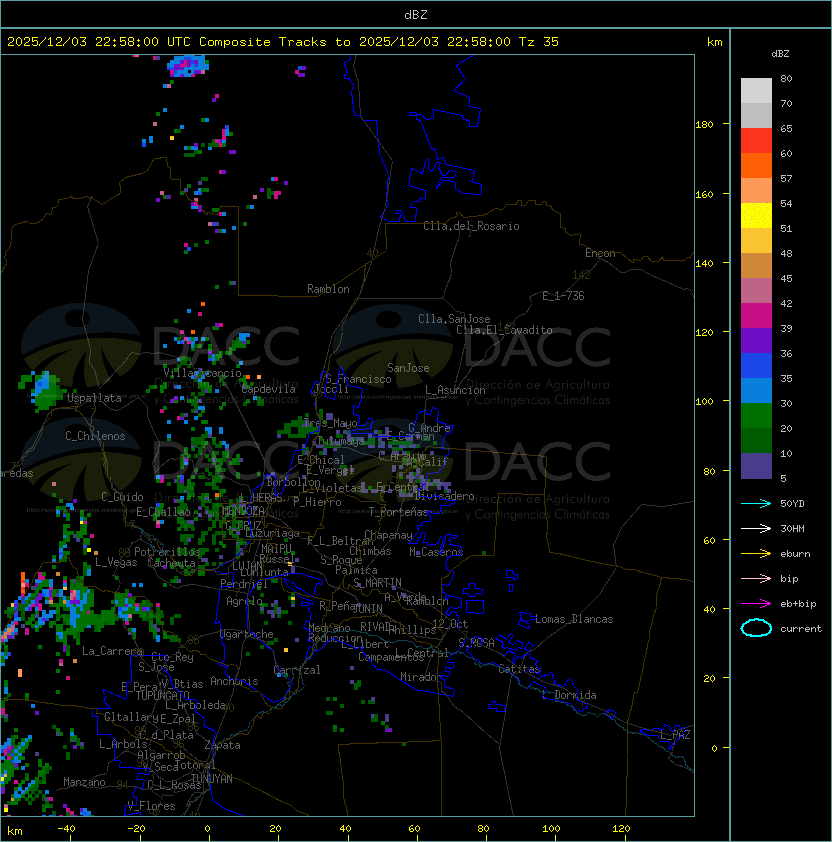Click the Manzano place label
The image size is (832, 842).
point(84,782)
